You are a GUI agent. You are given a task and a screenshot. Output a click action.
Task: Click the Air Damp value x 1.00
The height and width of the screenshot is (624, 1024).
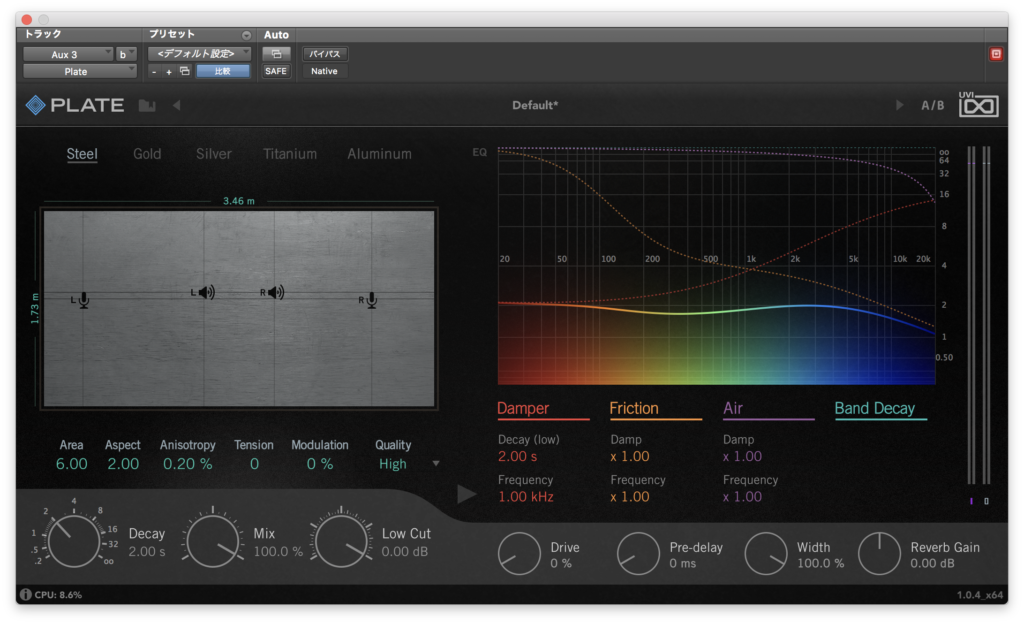[742, 456]
